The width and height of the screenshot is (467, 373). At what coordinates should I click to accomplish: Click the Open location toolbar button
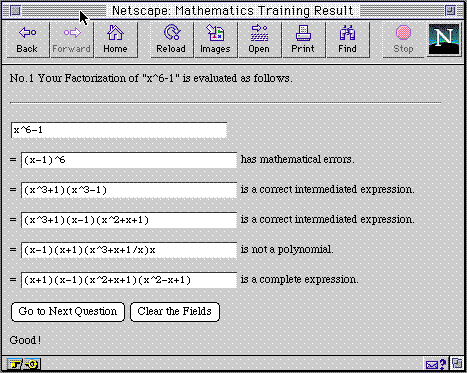[259, 40]
